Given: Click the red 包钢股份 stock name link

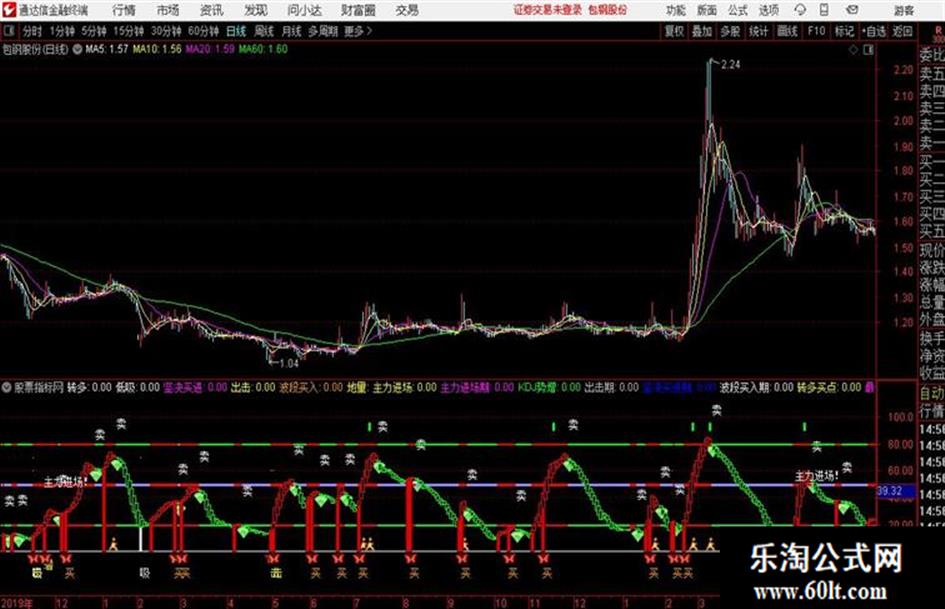Looking at the screenshot, I should (x=608, y=10).
